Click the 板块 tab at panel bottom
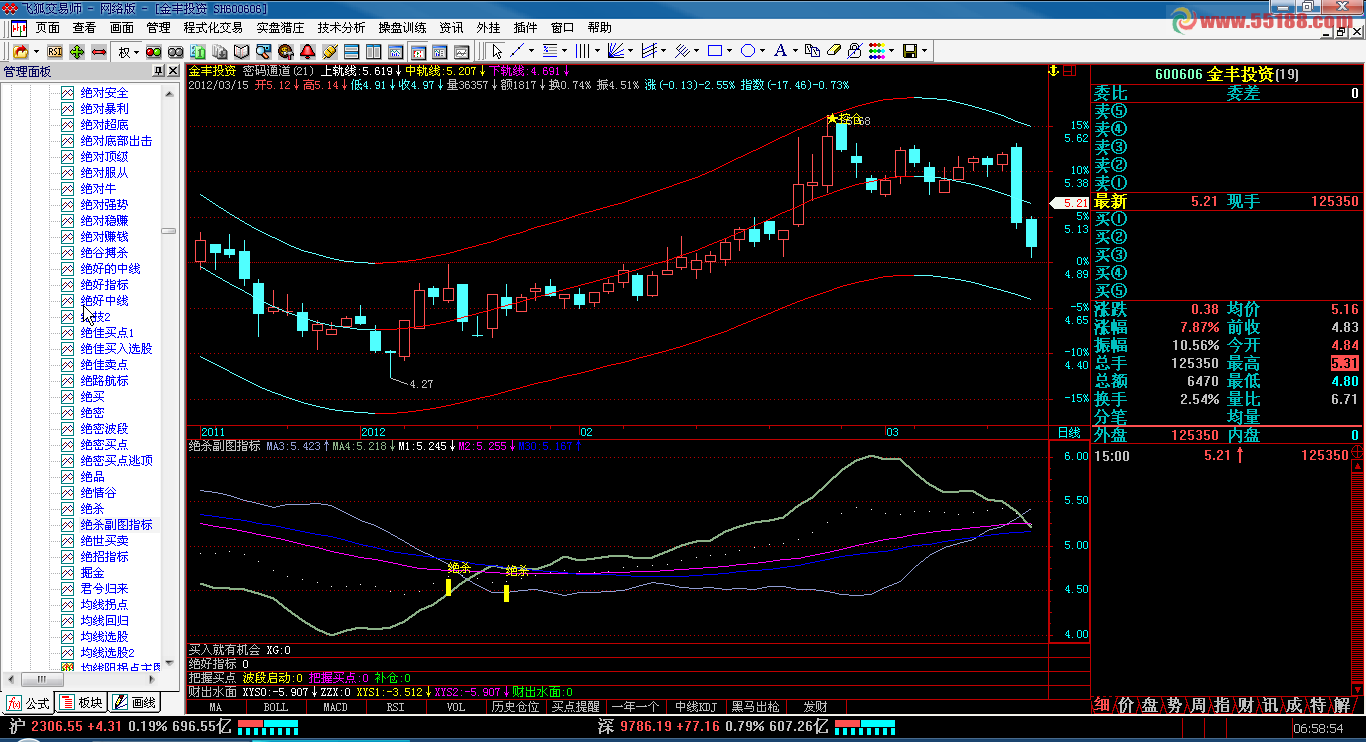The width and height of the screenshot is (1366, 742). [x=82, y=702]
